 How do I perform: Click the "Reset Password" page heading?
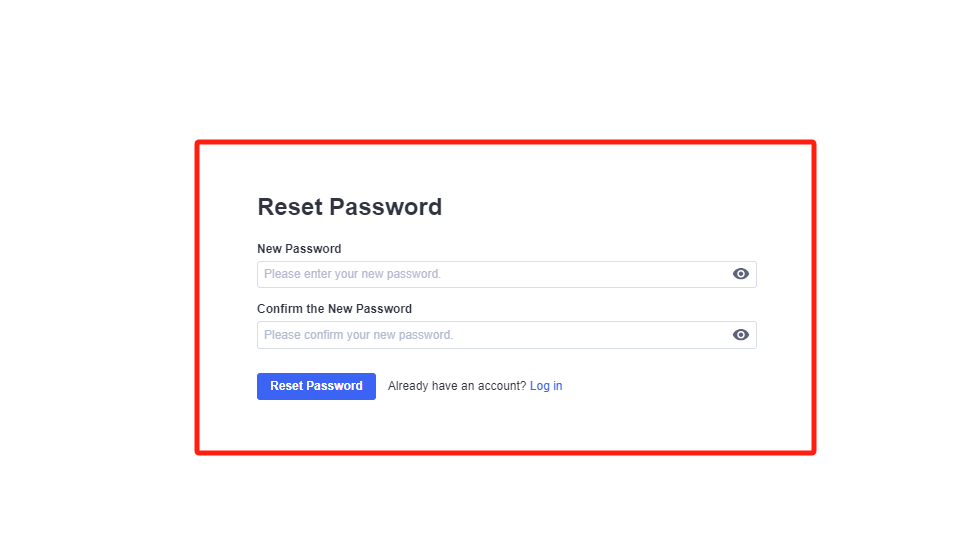[350, 207]
